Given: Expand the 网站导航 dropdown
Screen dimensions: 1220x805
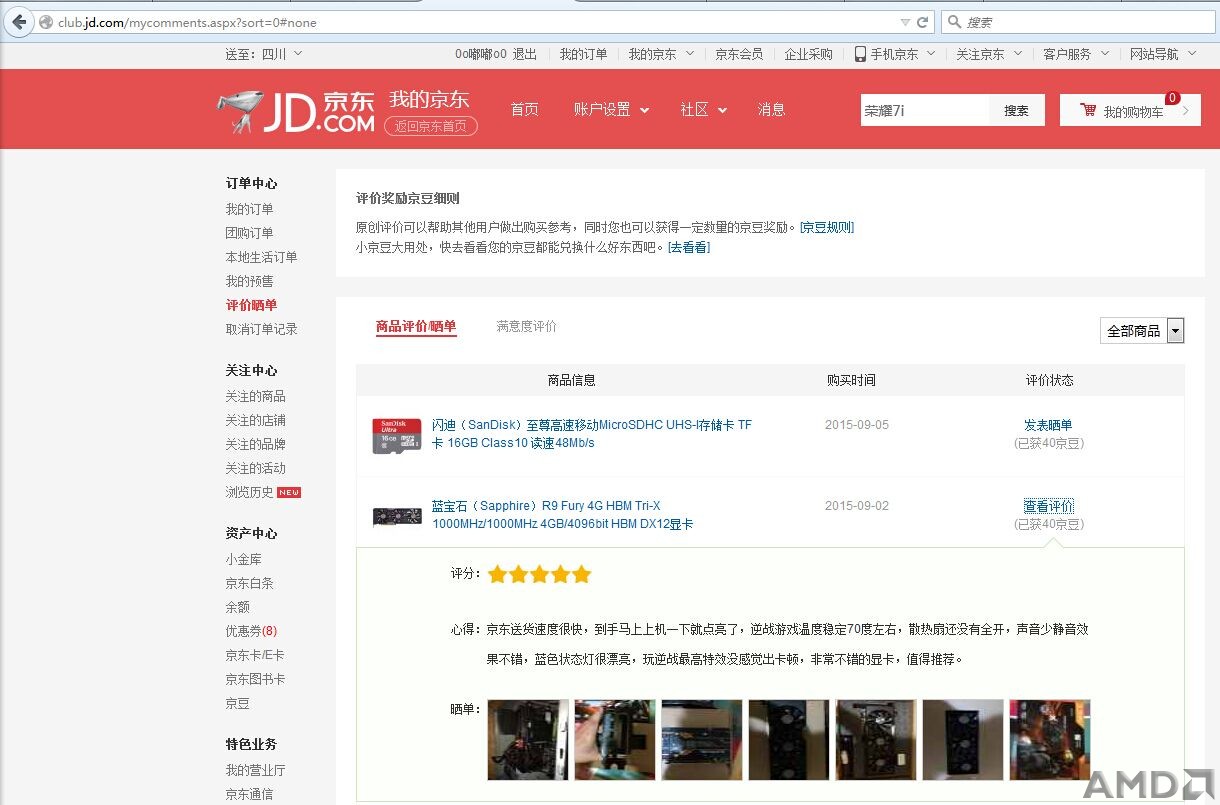Looking at the screenshot, I should pos(1163,54).
